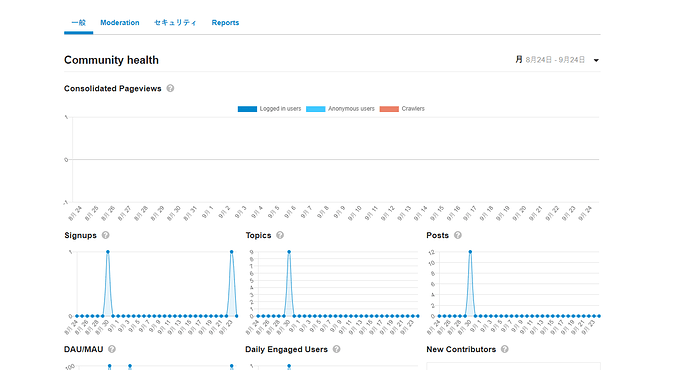The height and width of the screenshot is (370, 690).
Task: Show help for Consolidated Pageviews
Action: (170, 88)
